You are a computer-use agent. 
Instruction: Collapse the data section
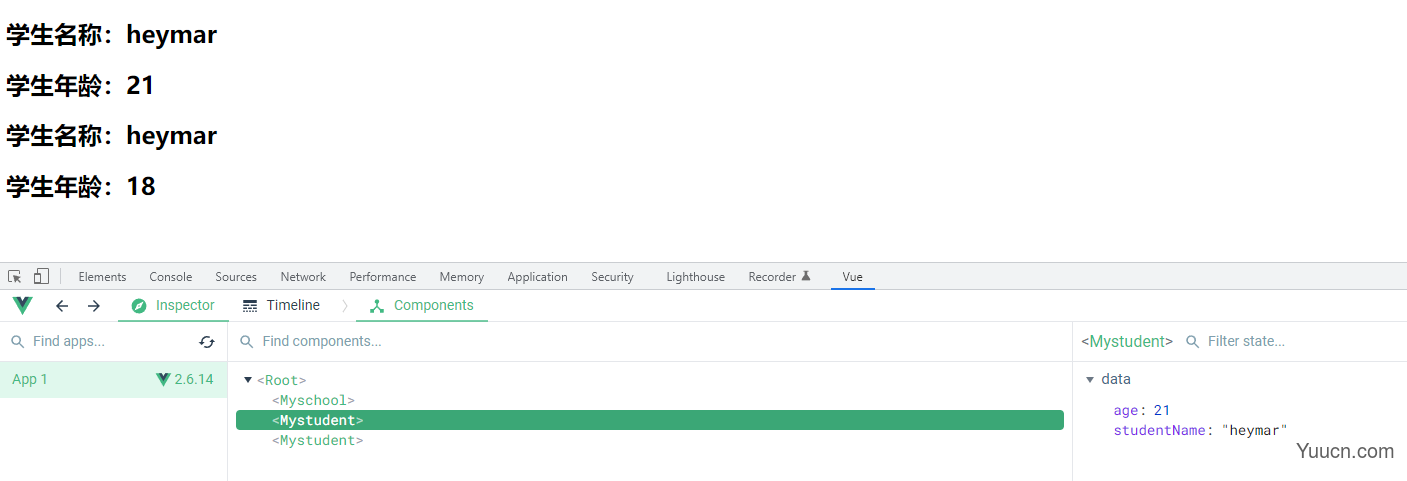point(1090,380)
